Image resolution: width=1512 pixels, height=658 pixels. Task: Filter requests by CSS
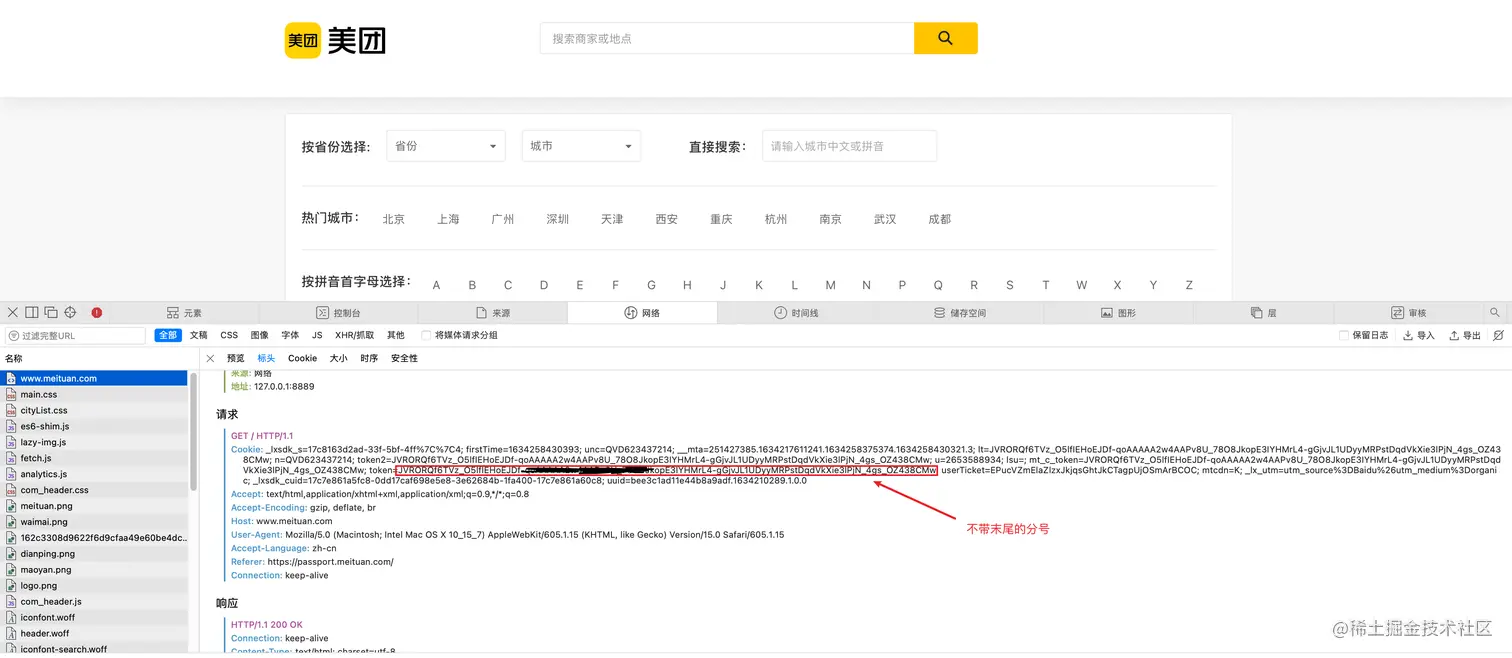pyautogui.click(x=229, y=336)
